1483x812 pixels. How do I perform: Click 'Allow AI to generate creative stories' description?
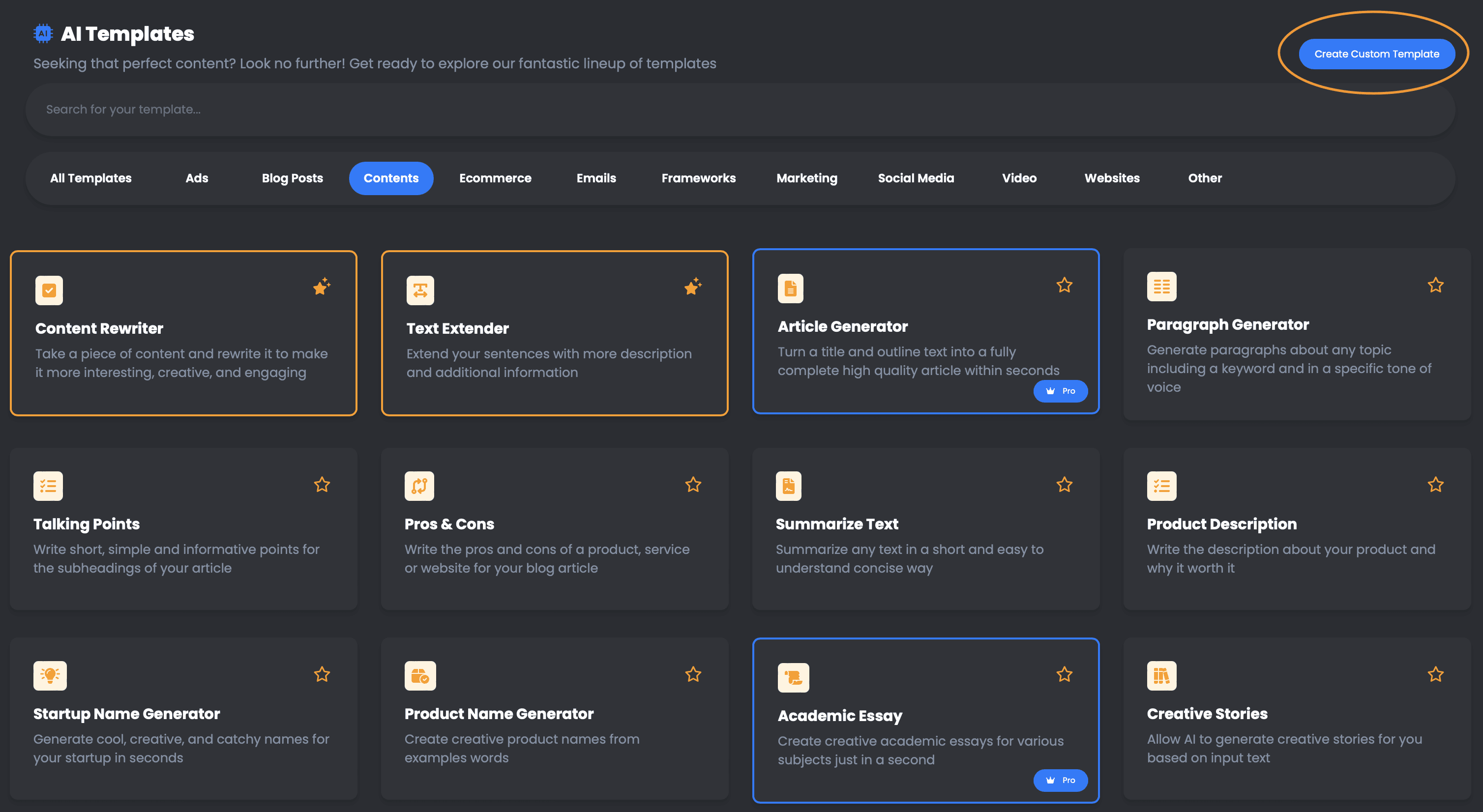click(x=1284, y=748)
